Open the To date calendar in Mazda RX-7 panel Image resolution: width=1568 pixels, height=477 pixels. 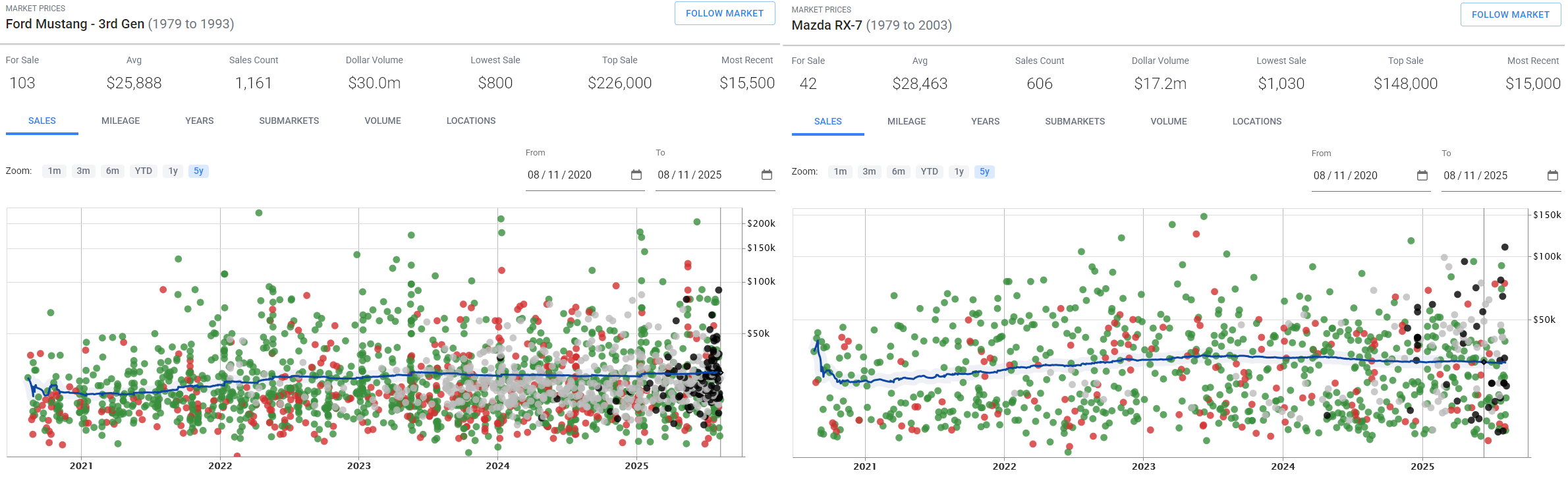tap(1553, 175)
